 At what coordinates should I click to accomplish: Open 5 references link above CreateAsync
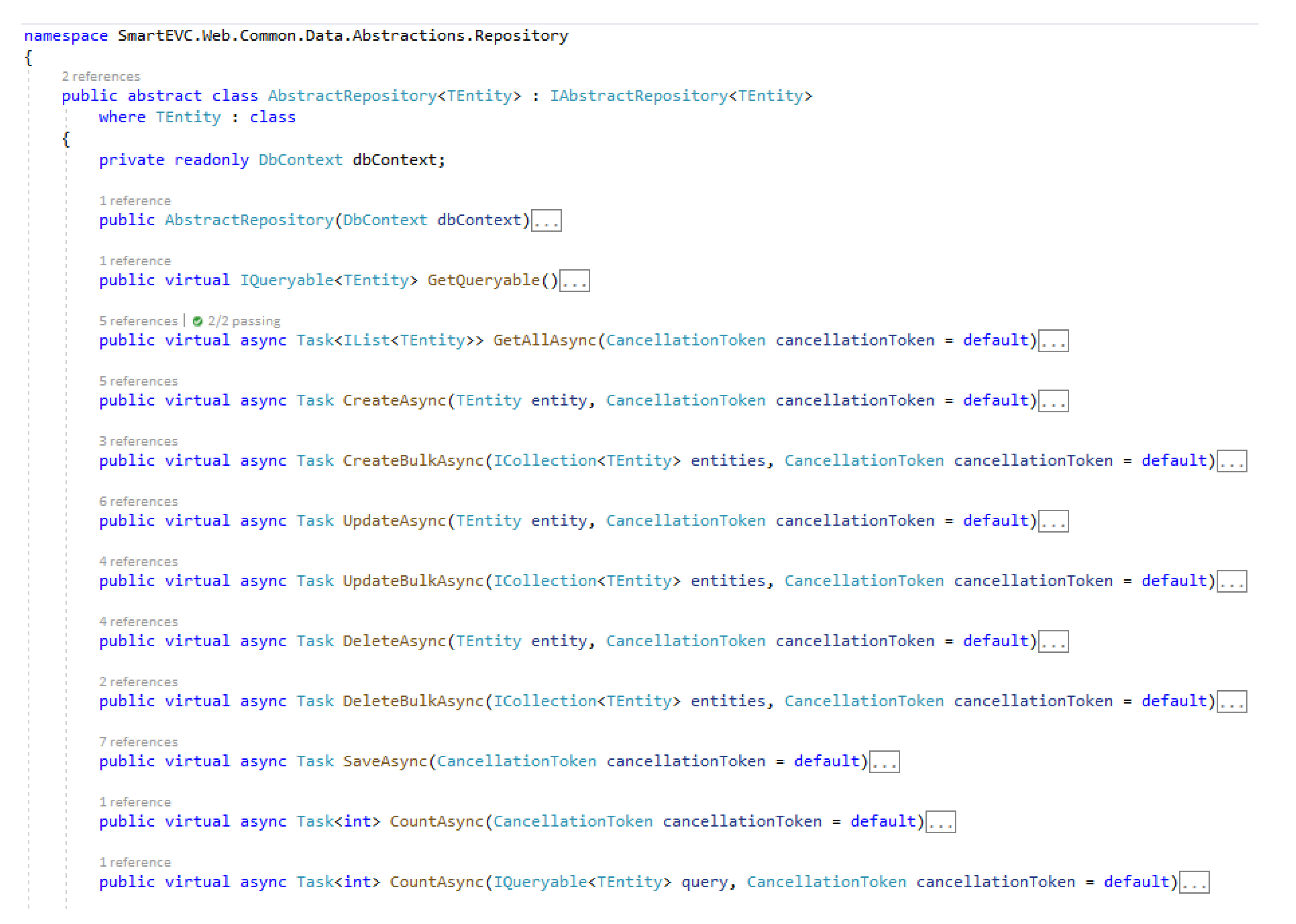tap(138, 381)
